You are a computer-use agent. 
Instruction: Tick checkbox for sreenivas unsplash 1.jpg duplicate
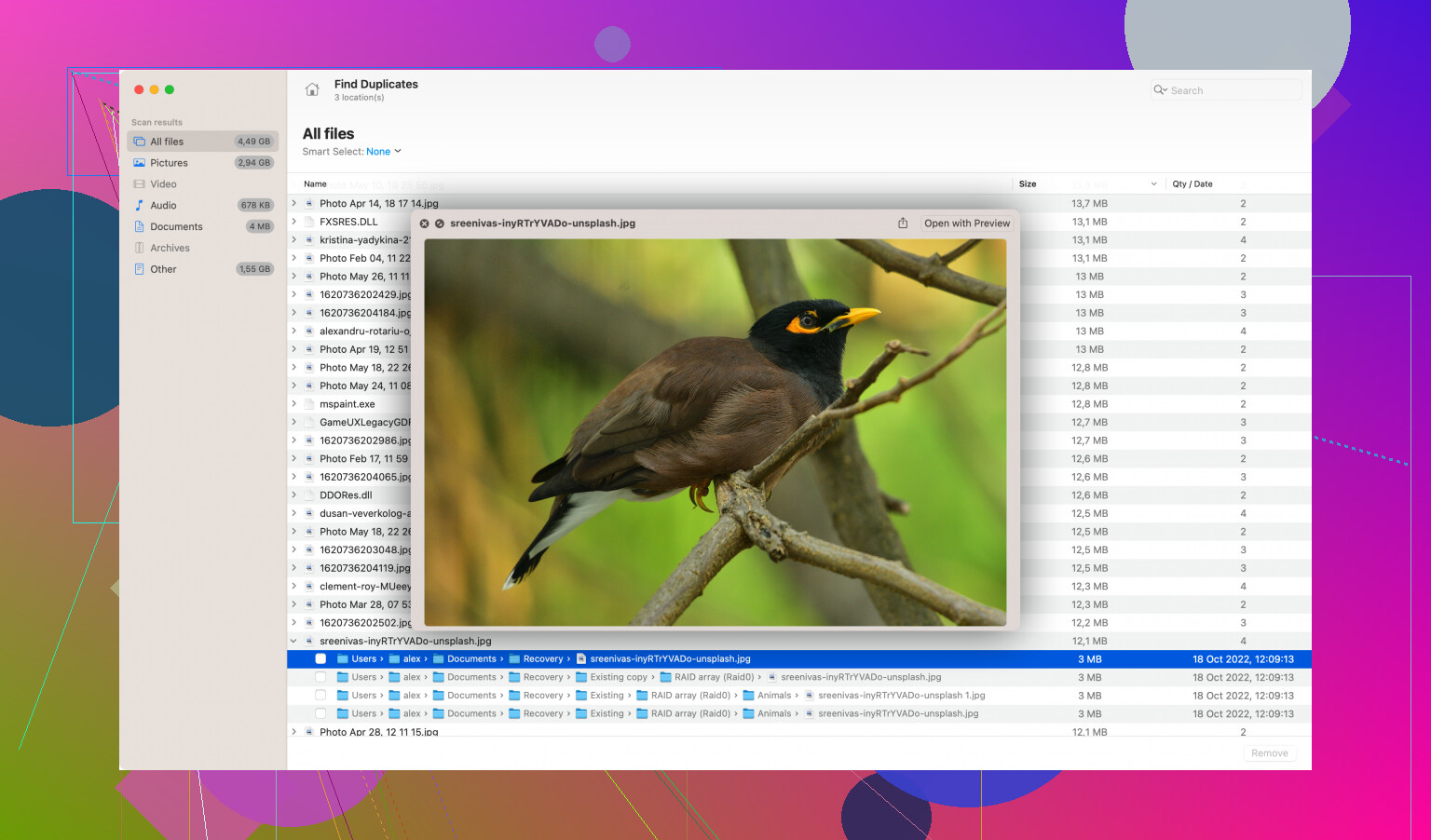tap(320, 696)
